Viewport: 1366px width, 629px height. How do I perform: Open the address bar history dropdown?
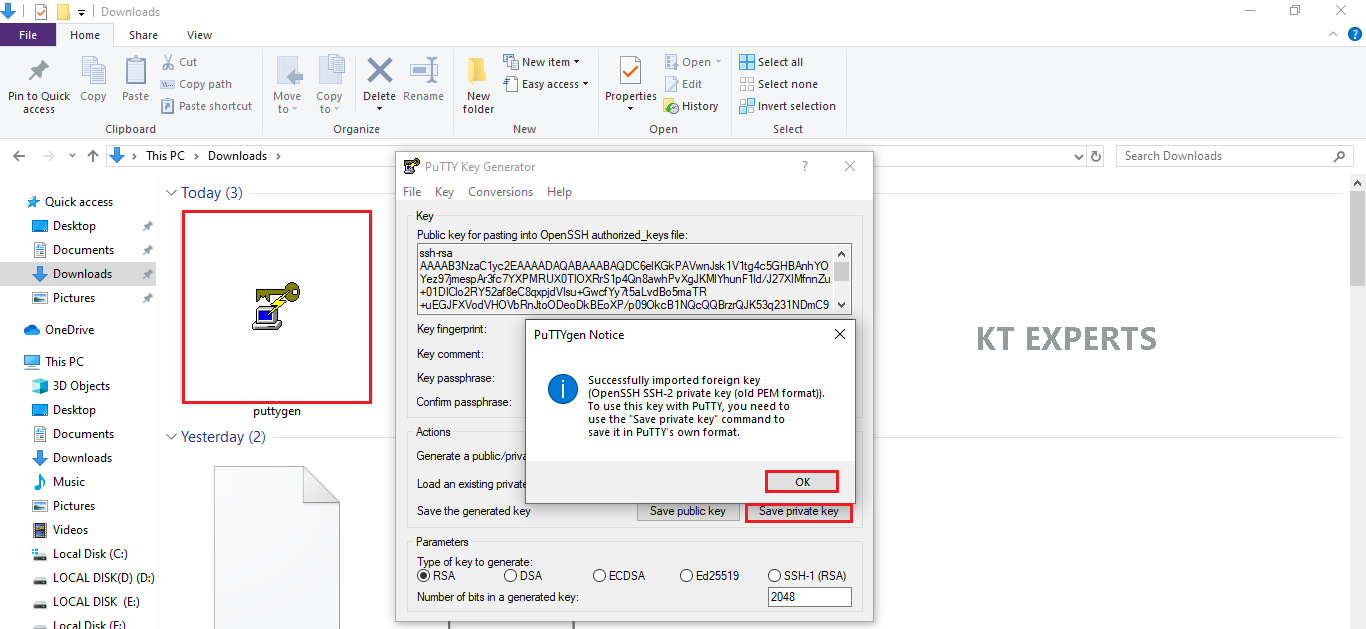pyautogui.click(x=1077, y=156)
